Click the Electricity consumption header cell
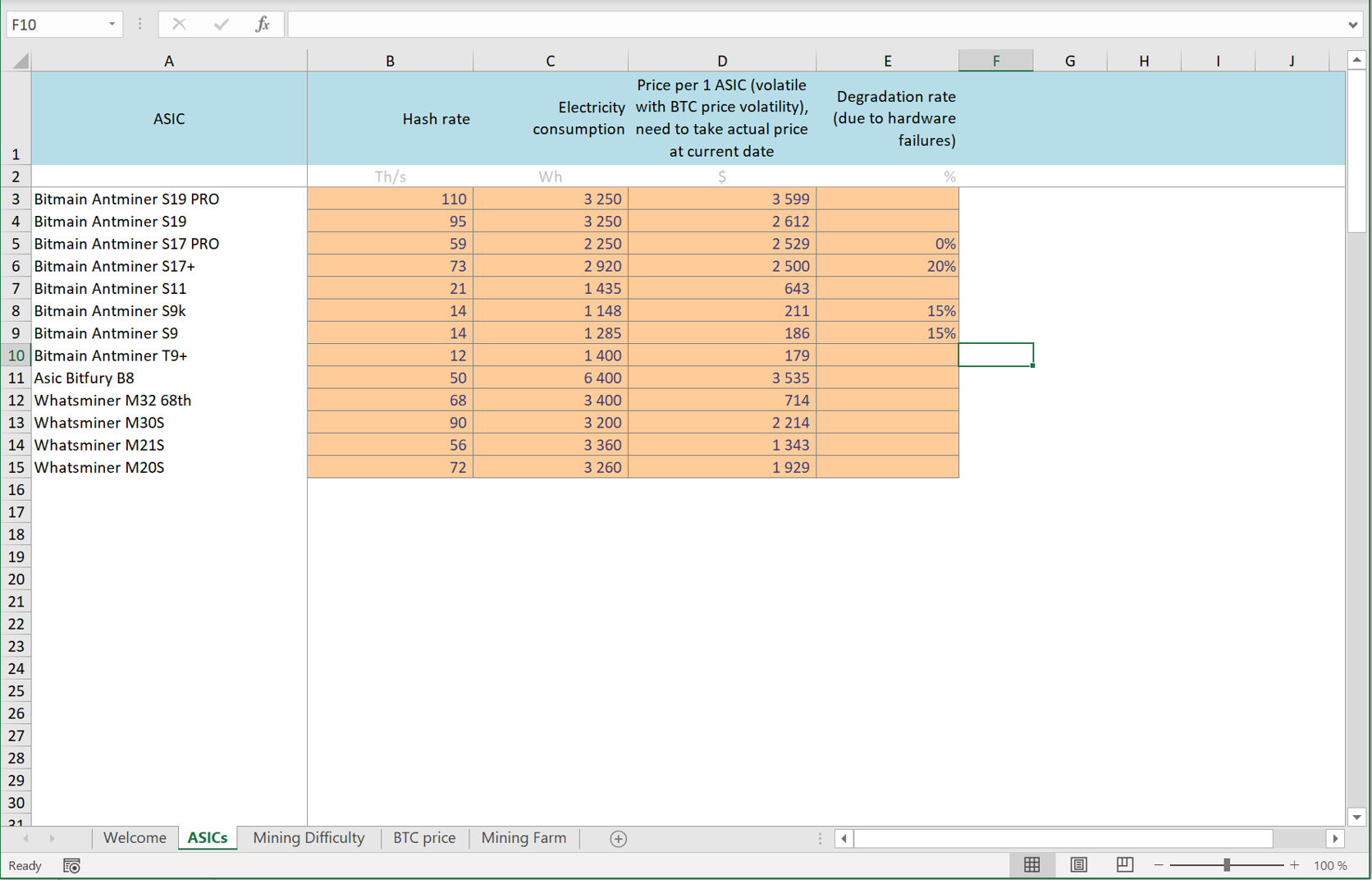Screen dimensions: 1372x880 point(551,118)
